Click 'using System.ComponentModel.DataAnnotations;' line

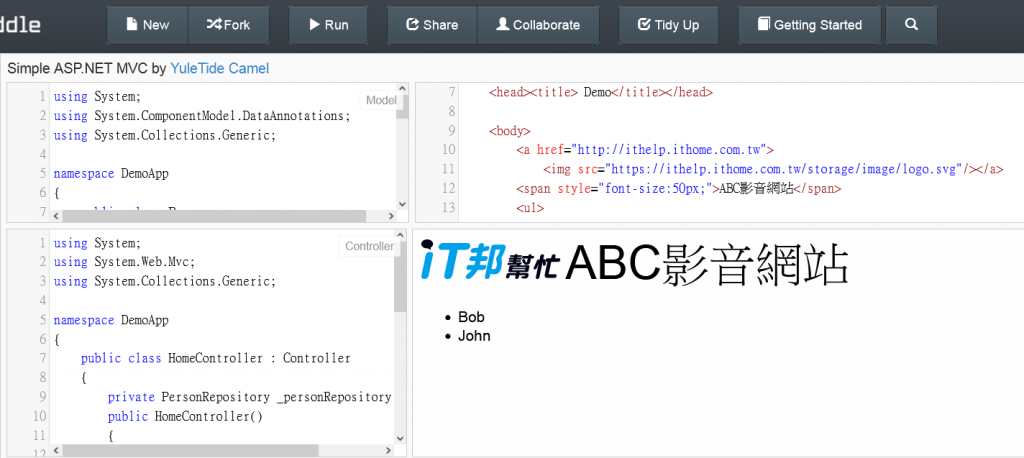point(202,116)
